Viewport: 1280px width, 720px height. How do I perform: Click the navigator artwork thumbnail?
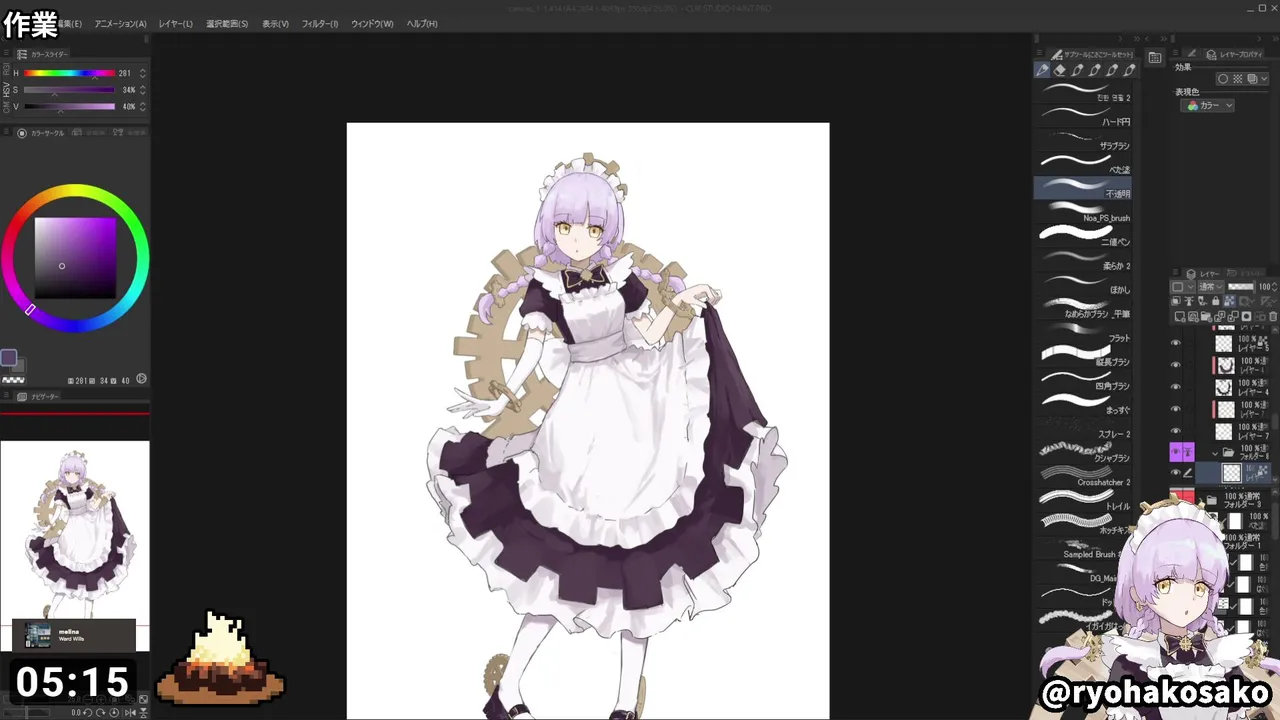click(75, 530)
